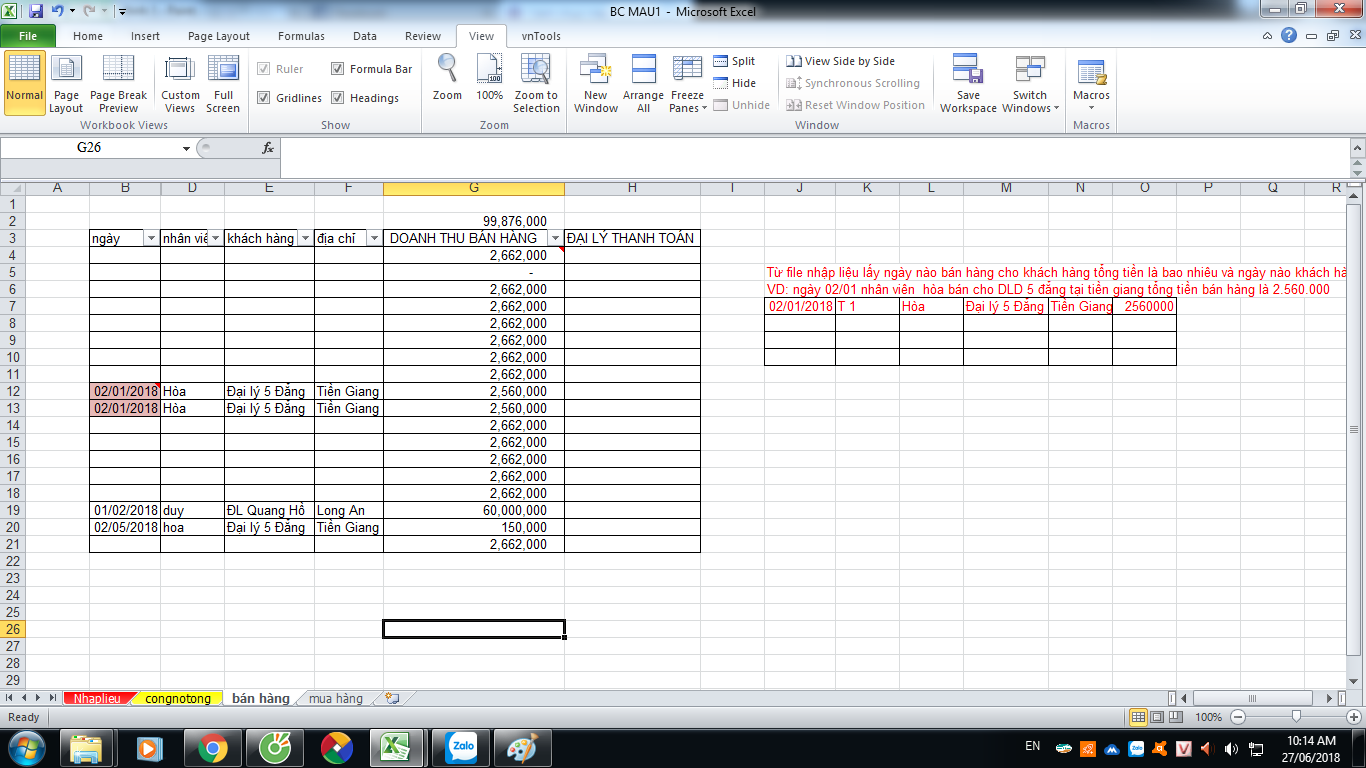This screenshot has width=1366, height=768.
Task: Adjust the zoom slider in status bar
Action: pos(1296,717)
